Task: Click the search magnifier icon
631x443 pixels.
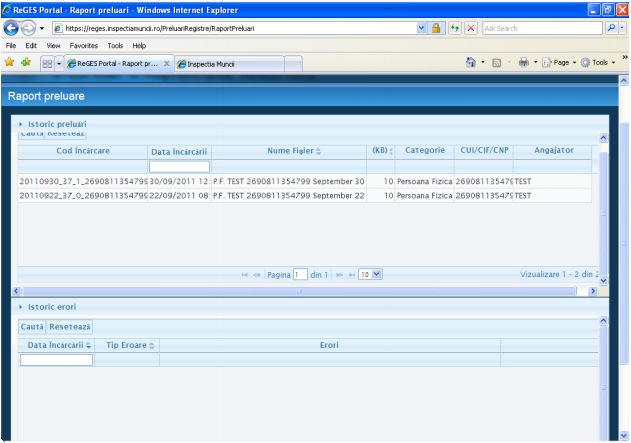Action: pos(611,28)
